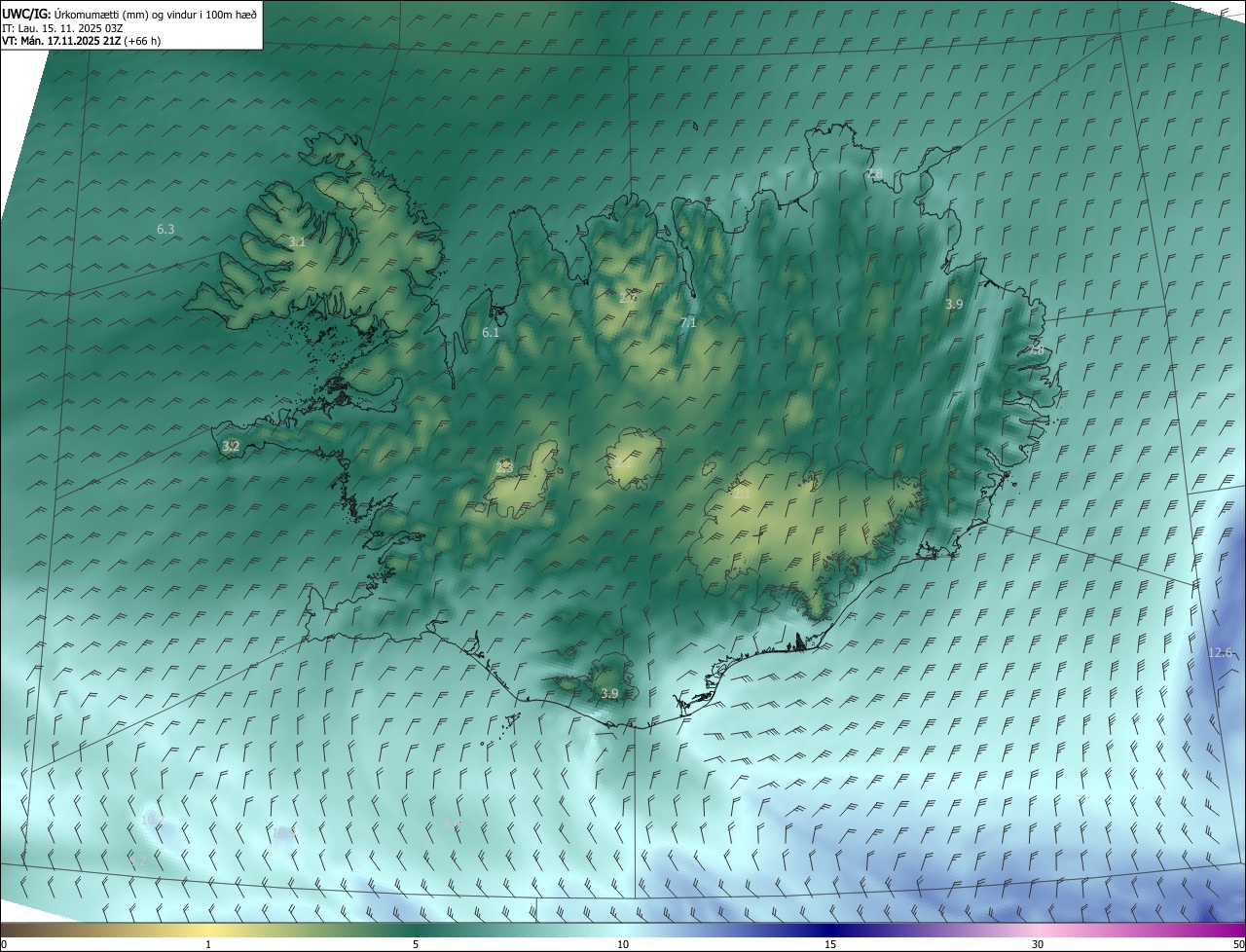Click the 7.8 value at the East Fjords
This screenshot has height=952, width=1246.
tap(1037, 348)
